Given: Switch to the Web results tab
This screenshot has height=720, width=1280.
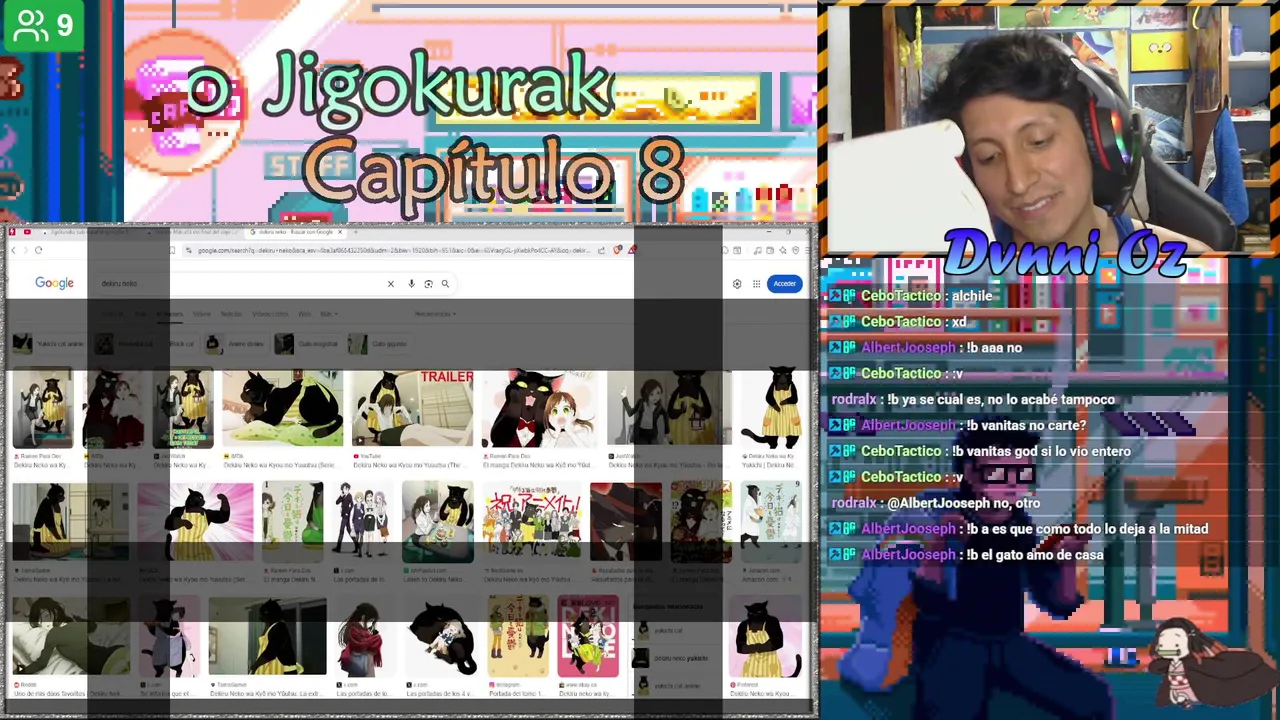Looking at the screenshot, I should coord(304,314).
